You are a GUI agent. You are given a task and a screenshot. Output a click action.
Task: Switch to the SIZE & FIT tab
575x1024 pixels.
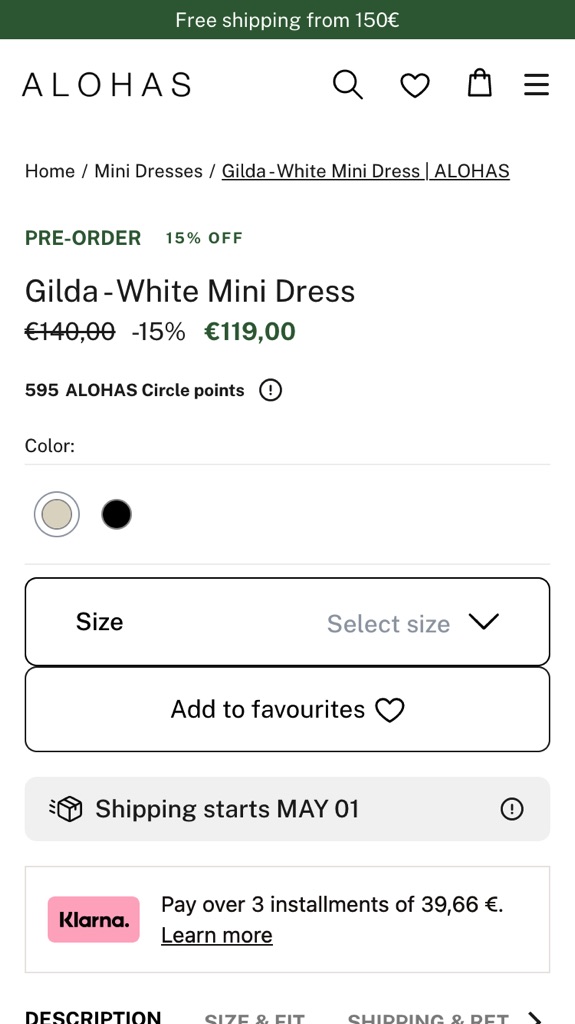254,1019
